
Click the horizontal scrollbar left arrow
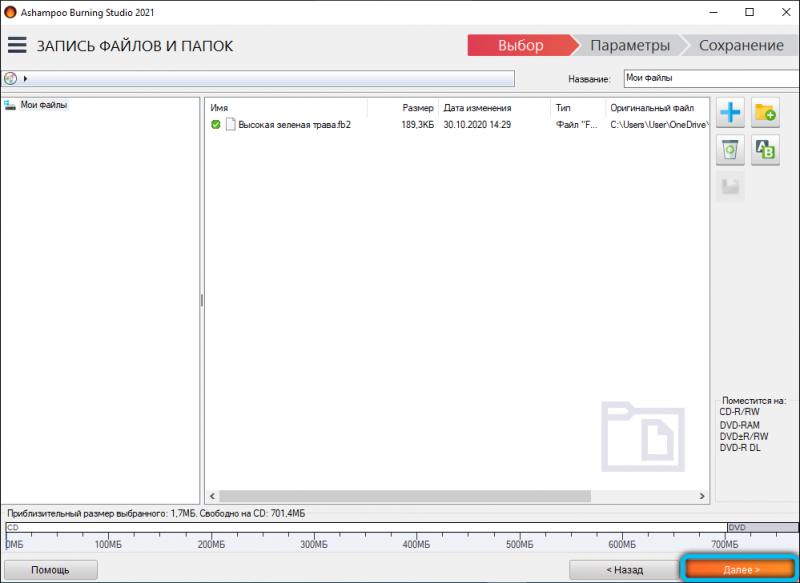pyautogui.click(x=212, y=496)
